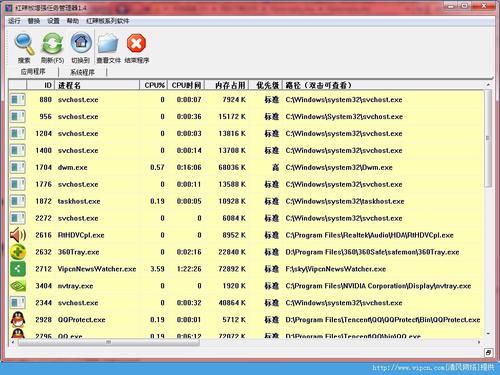
Task: Click the process icon for ID 1776
Action: [x=18, y=184]
